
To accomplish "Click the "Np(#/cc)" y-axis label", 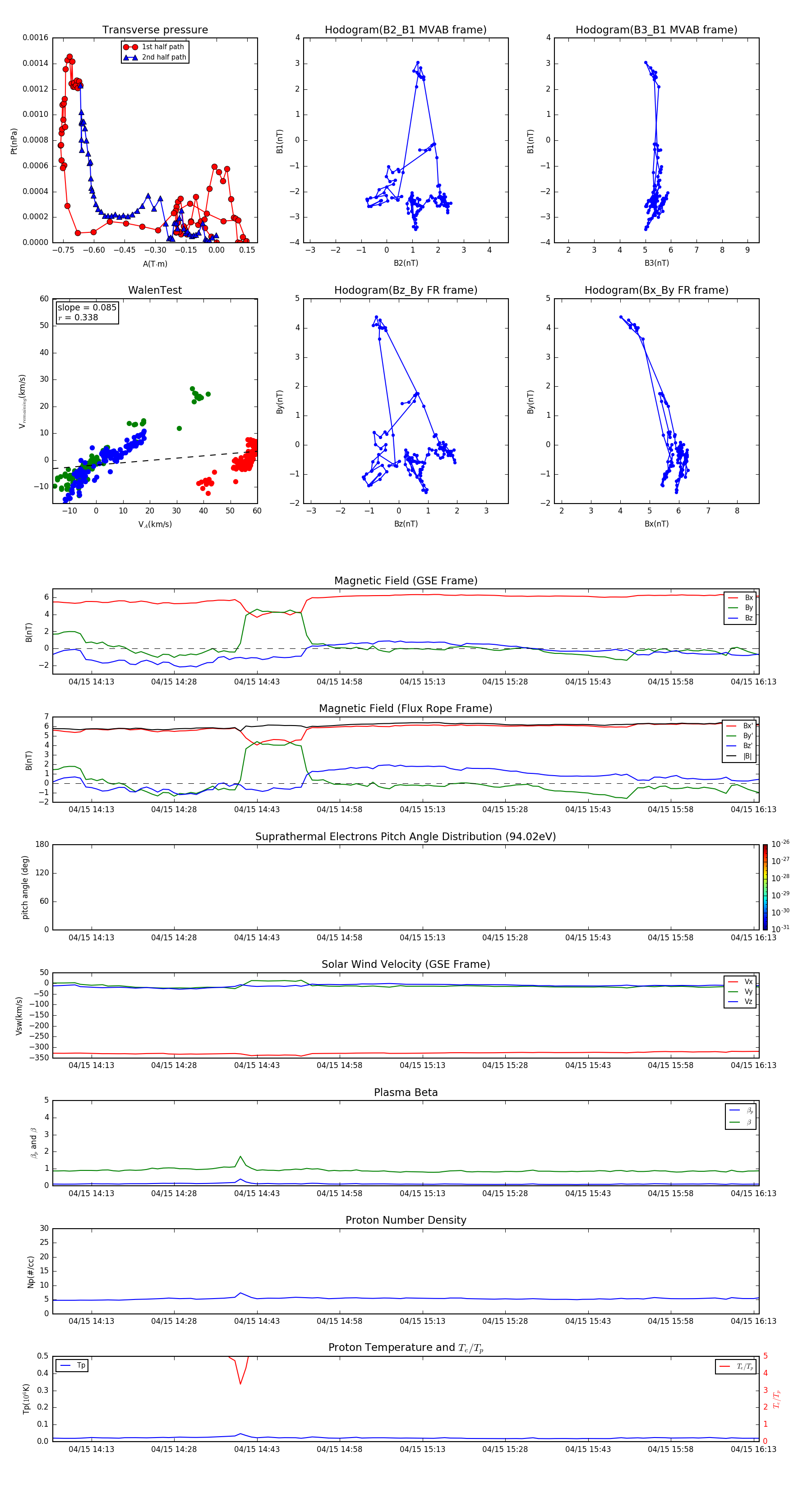I will (x=31, y=1272).
